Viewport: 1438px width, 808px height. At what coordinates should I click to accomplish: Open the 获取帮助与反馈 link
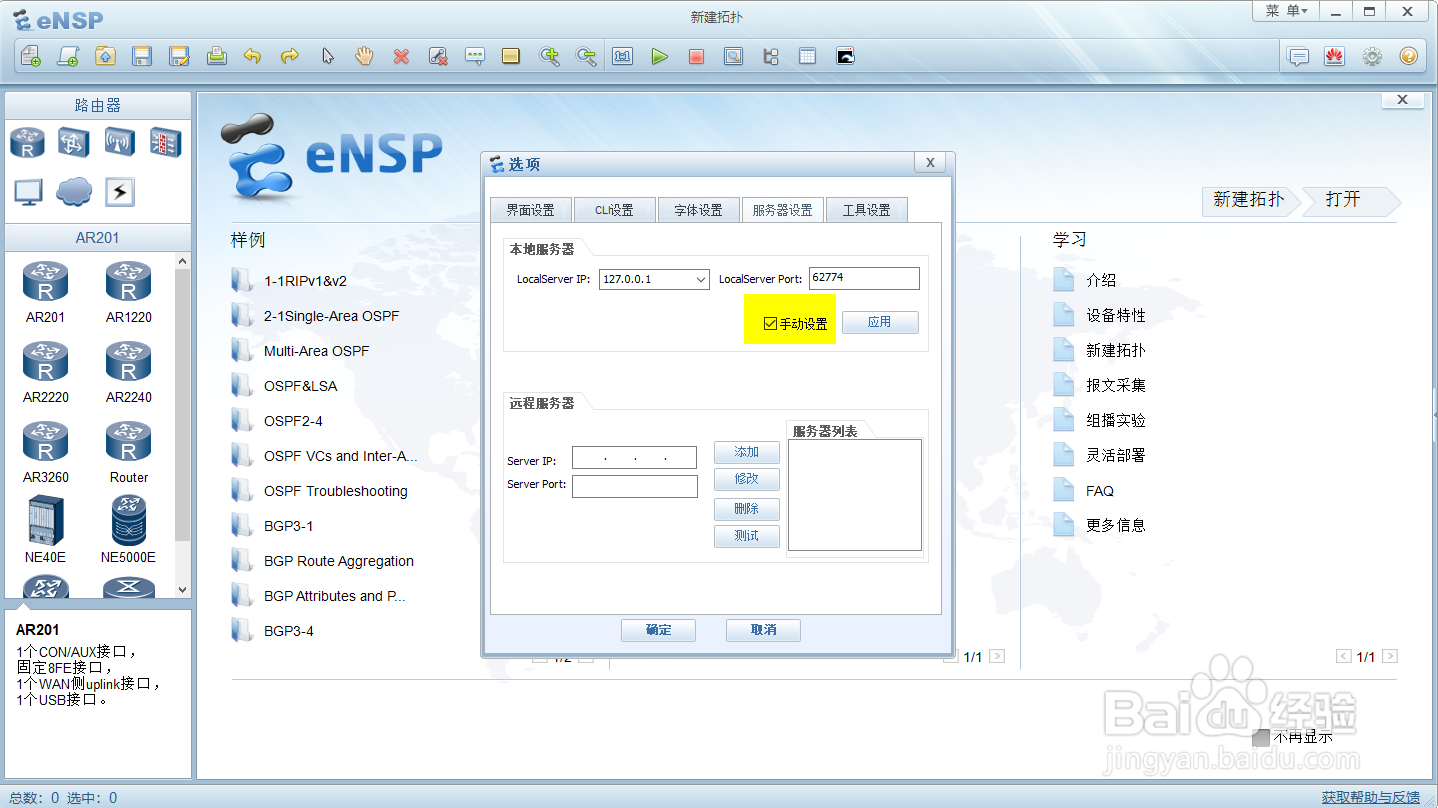coord(1374,797)
